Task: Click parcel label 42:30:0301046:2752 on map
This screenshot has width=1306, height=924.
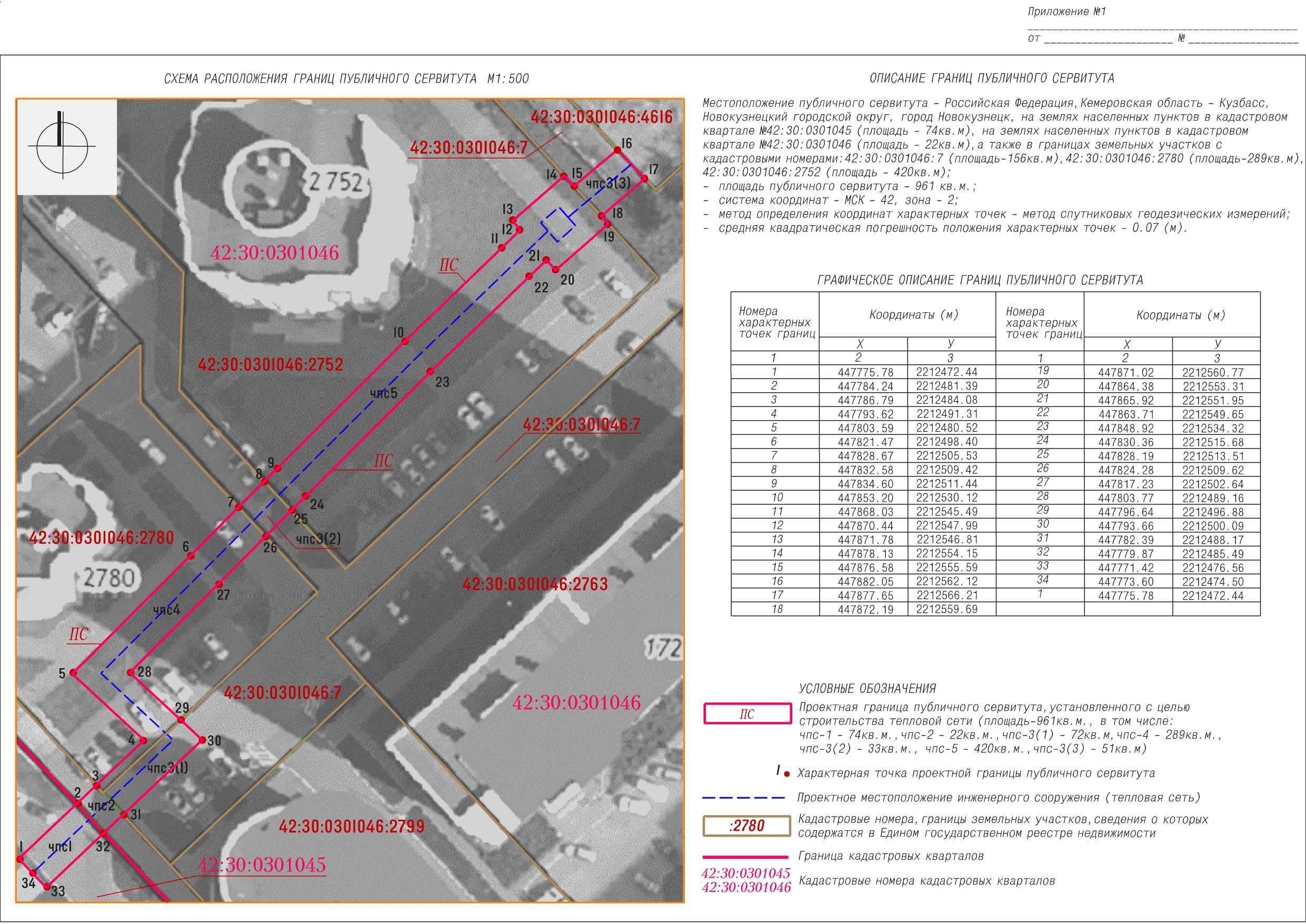Action: [271, 365]
